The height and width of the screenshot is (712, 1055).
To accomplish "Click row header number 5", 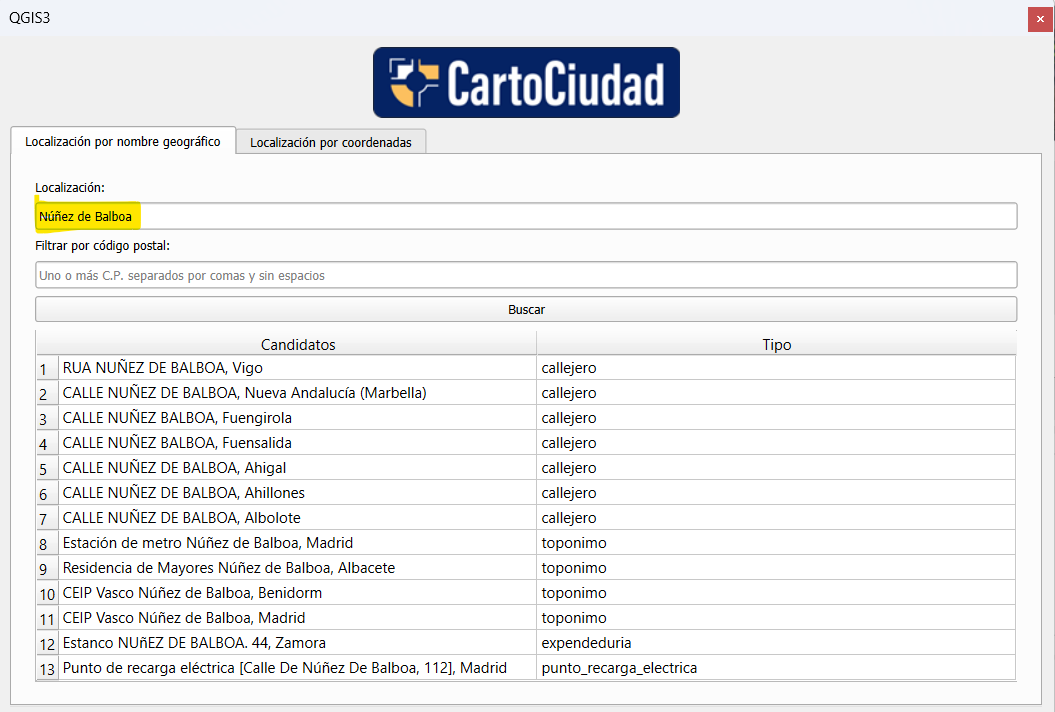I will [47, 468].
